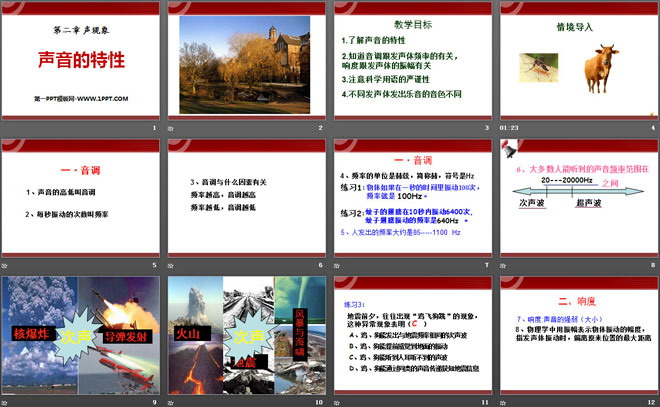Select title slide 声音的特性 thumbnail
Viewport: 660px width, 407px height.
click(x=80, y=61)
